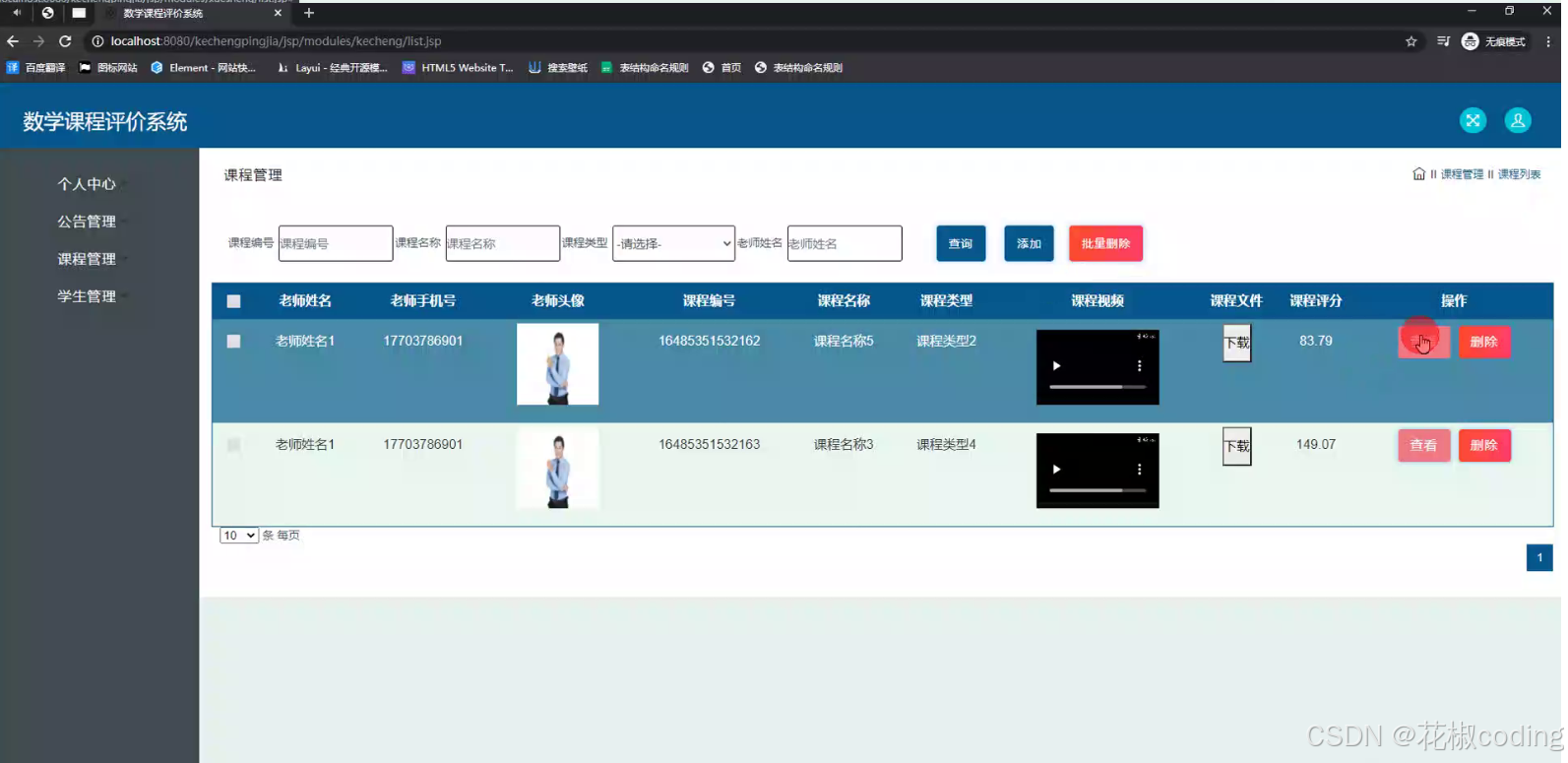Check the checkbox for course 16485351532162

click(233, 342)
